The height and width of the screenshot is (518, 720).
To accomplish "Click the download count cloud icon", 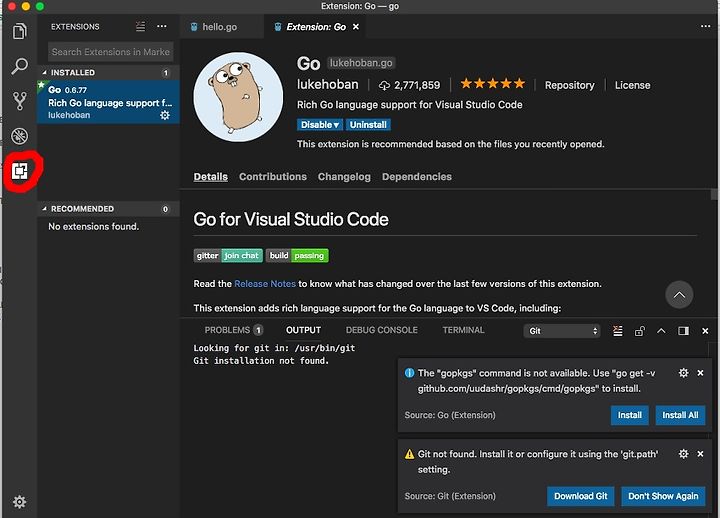I will [384, 85].
